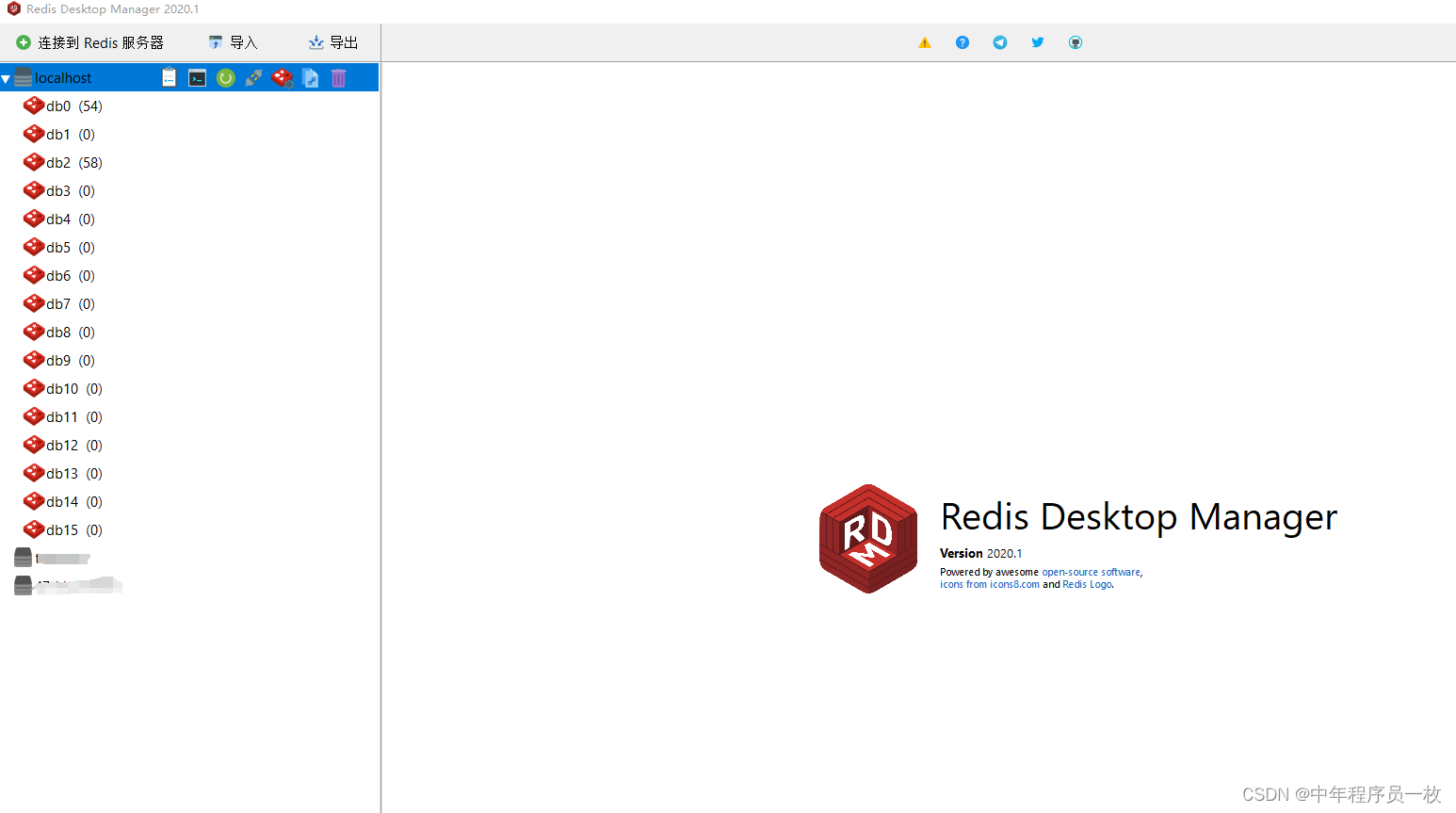Select database db0 (54)
The width and height of the screenshot is (1456, 813).
(74, 106)
